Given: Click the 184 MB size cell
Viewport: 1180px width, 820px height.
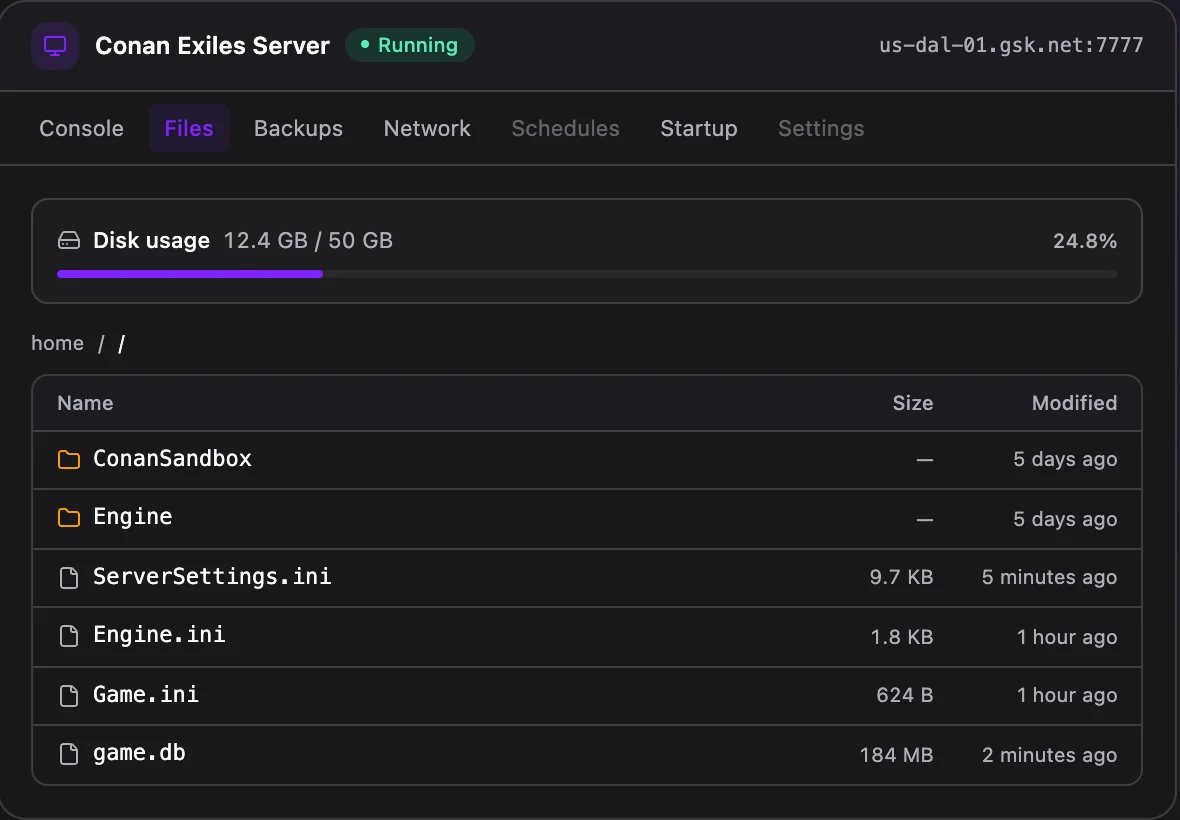Looking at the screenshot, I should (x=896, y=755).
